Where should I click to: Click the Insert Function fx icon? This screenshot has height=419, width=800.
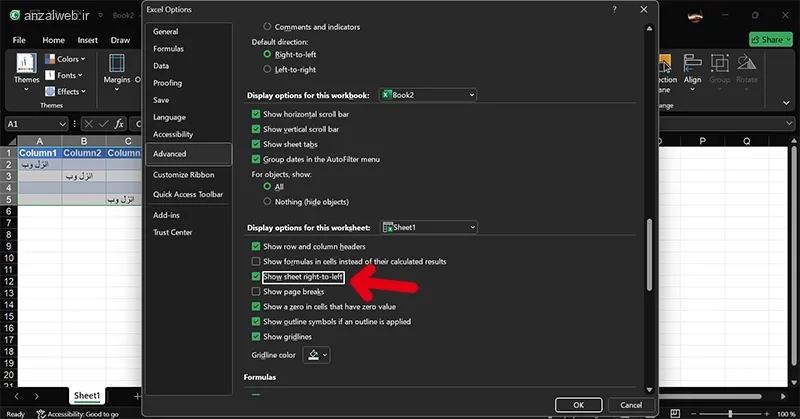[119, 124]
